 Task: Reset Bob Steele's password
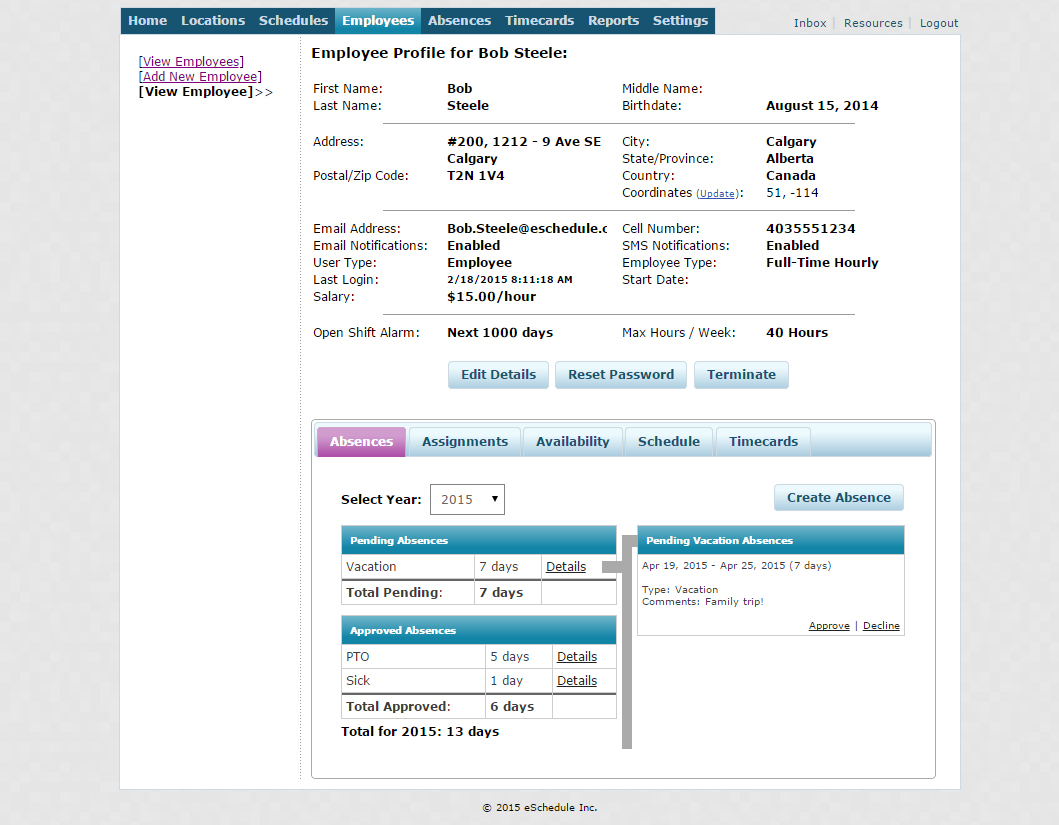tap(620, 375)
